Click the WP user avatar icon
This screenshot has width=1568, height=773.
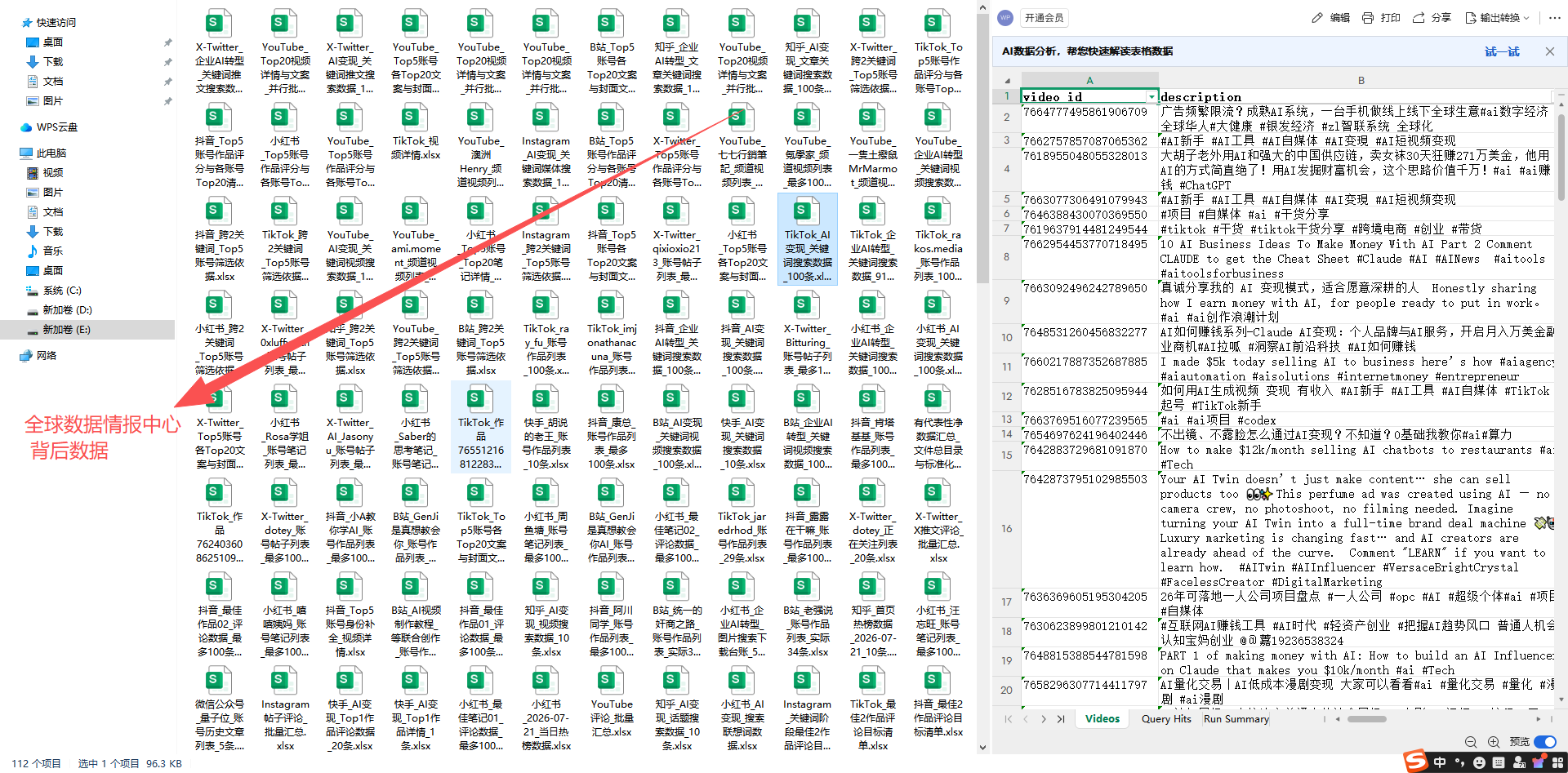pyautogui.click(x=1005, y=17)
